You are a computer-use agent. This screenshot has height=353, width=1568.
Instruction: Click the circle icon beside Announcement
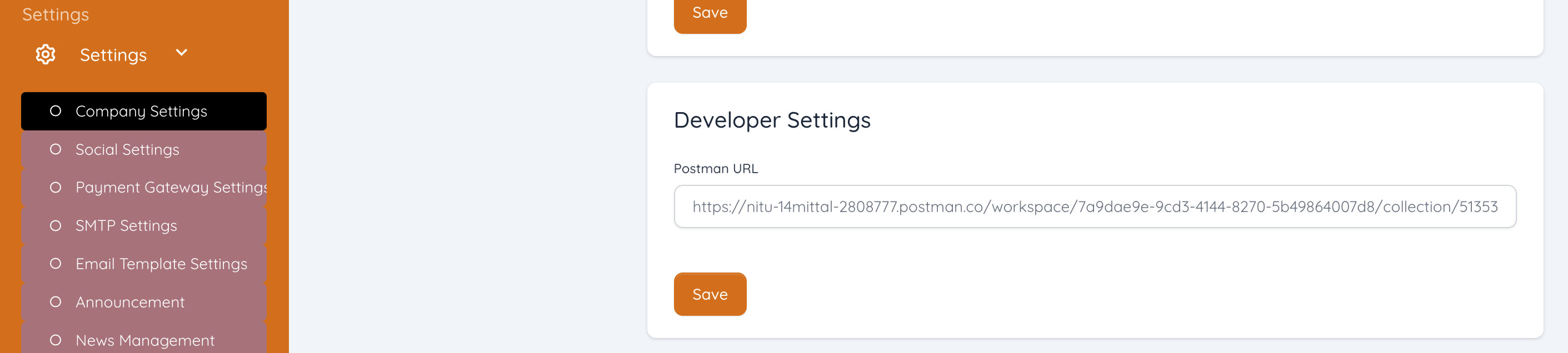(56, 302)
